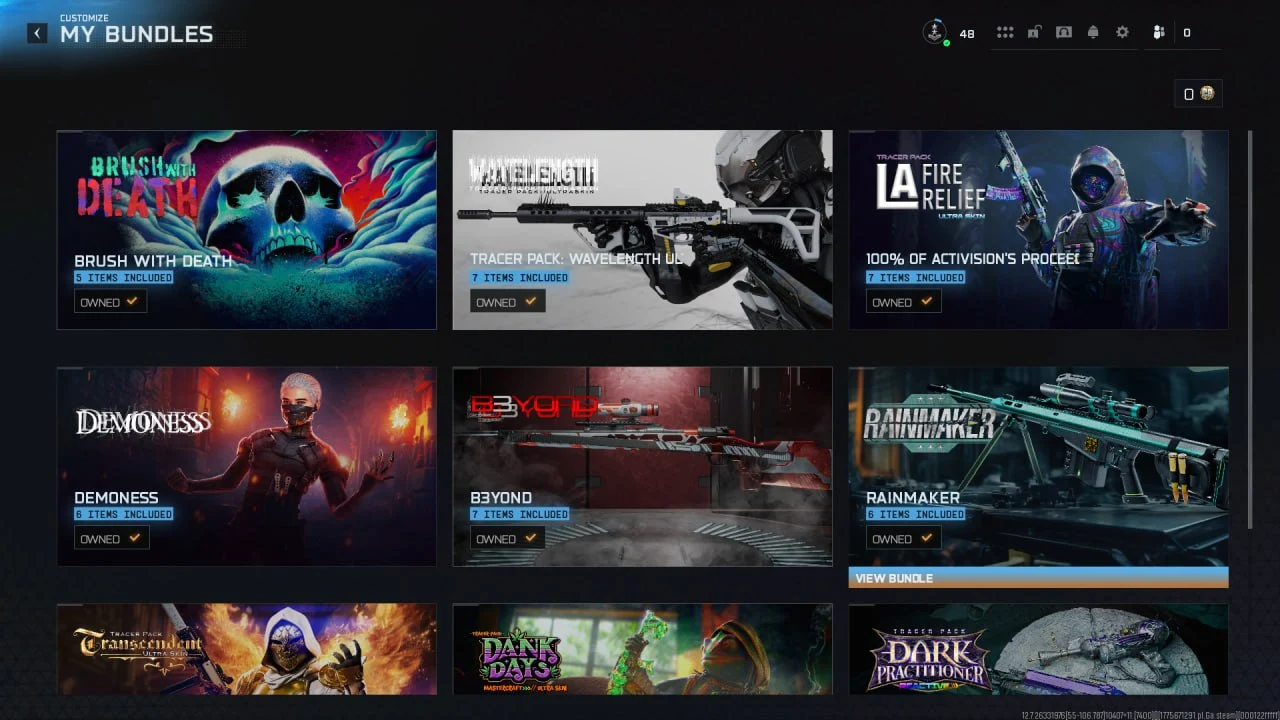Open the settings gear

[x=1122, y=32]
